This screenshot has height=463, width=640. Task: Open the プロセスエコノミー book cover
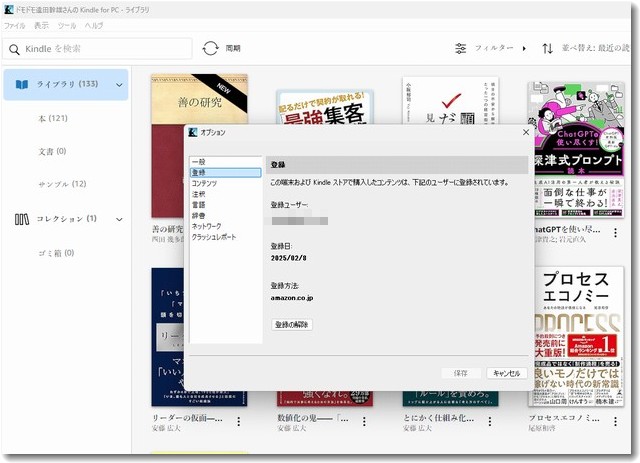tap(576, 336)
